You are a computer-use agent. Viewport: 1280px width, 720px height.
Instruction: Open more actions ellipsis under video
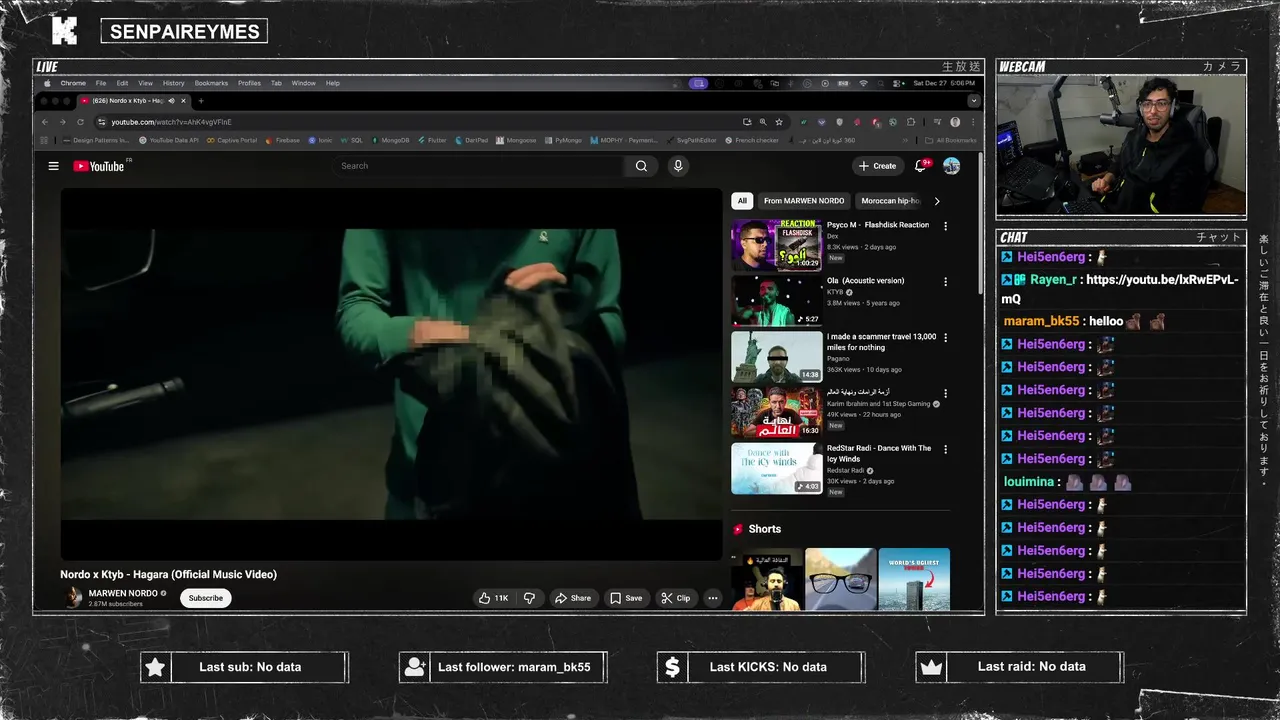click(713, 598)
